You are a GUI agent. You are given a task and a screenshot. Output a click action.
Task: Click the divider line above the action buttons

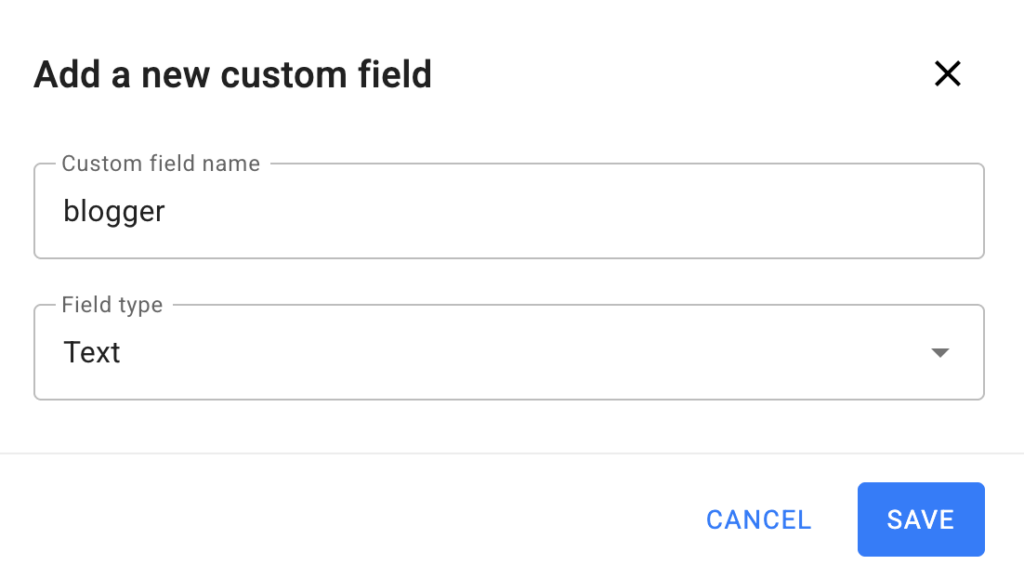coord(512,454)
